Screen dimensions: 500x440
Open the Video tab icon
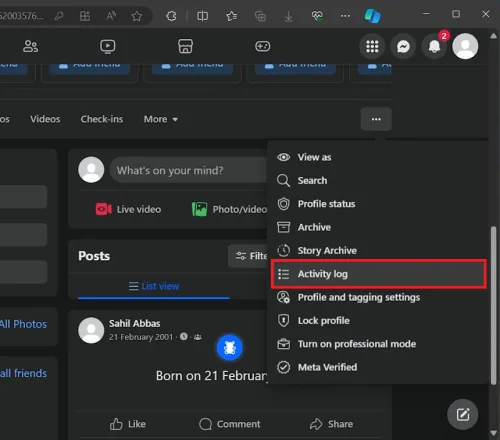point(108,46)
